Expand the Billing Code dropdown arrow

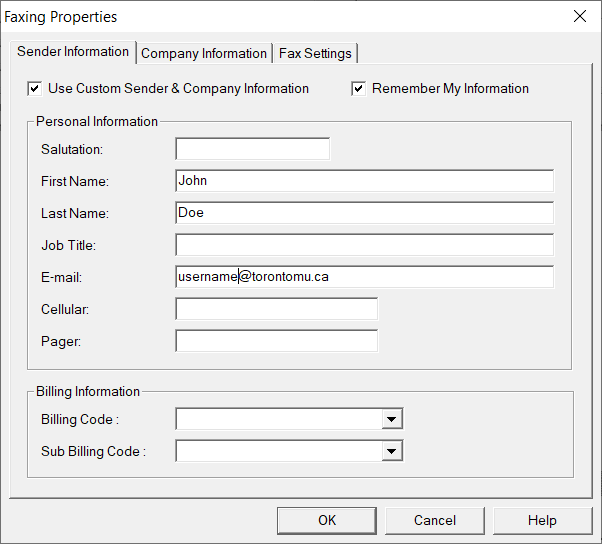pos(392,419)
